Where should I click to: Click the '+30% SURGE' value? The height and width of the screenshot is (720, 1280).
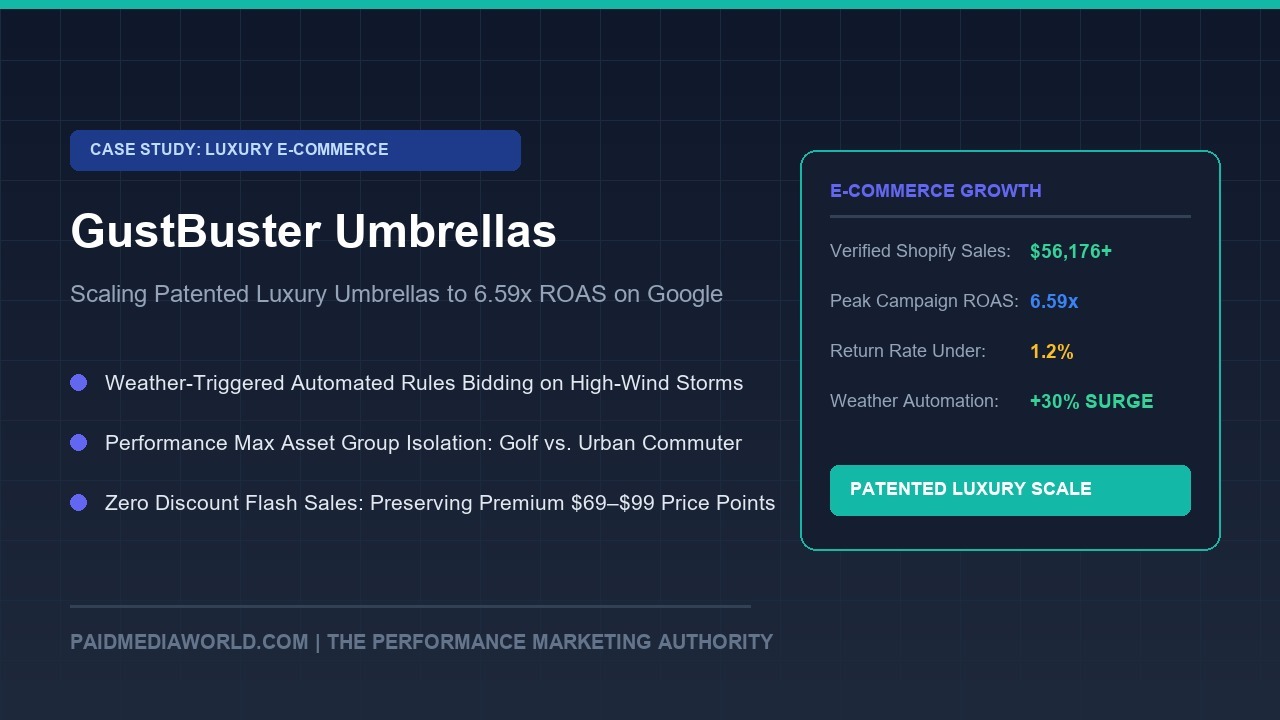point(1092,401)
